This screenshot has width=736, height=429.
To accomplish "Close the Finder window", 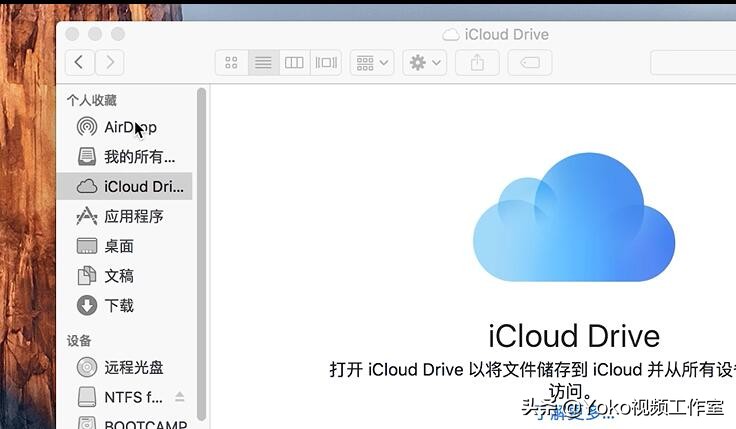I will pyautogui.click(x=72, y=34).
